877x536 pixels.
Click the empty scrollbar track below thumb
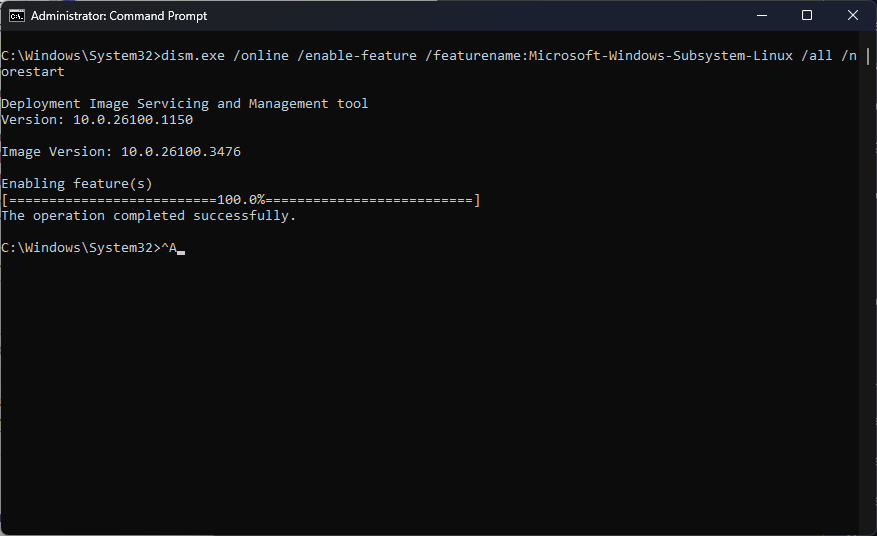868,300
